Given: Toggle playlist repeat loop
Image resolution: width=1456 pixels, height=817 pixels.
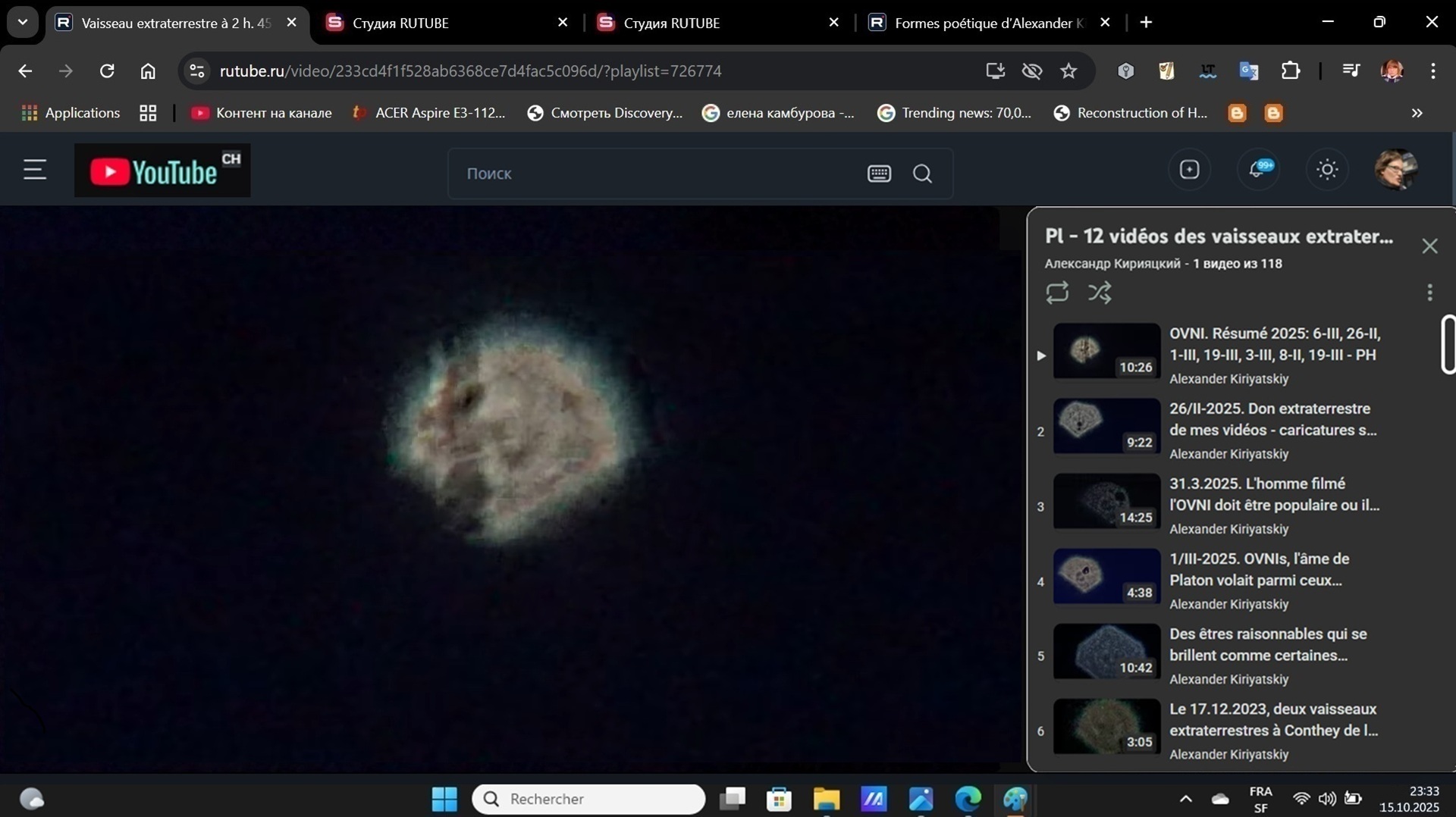Looking at the screenshot, I should coord(1057,293).
